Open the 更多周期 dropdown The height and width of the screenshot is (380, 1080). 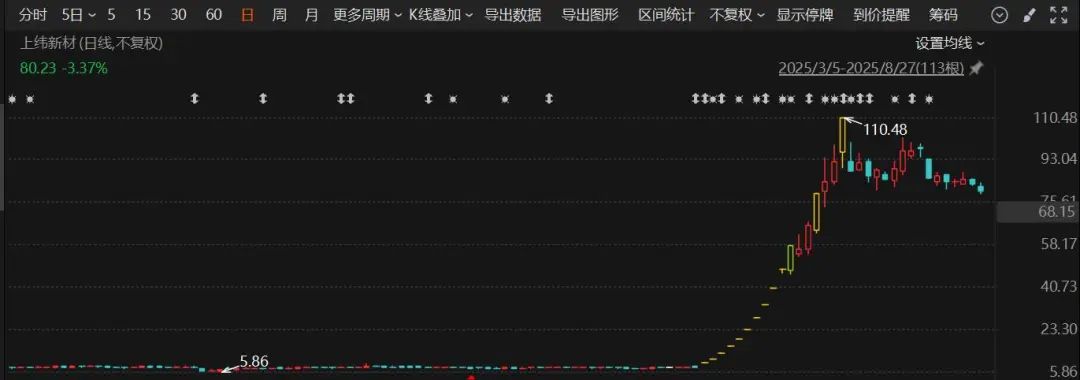[x=368, y=14]
